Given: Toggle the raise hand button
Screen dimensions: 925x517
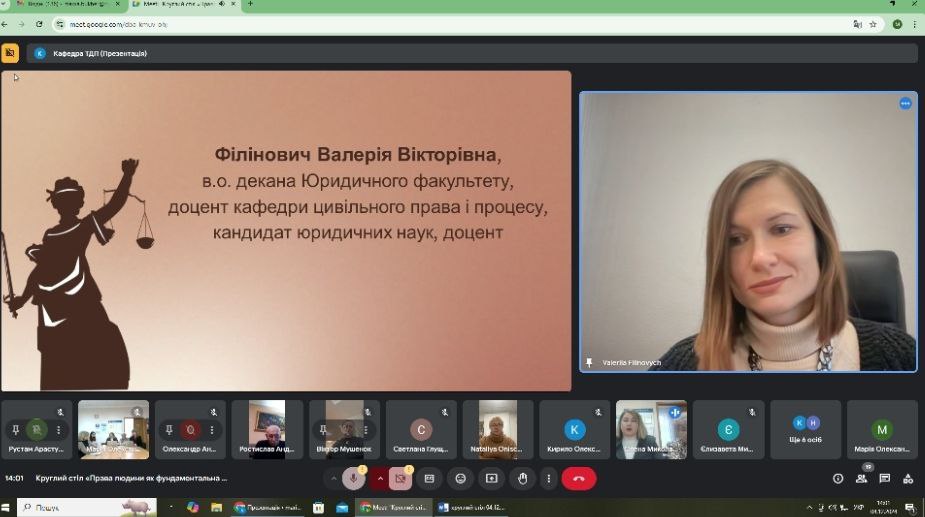Looking at the screenshot, I should [x=522, y=479].
